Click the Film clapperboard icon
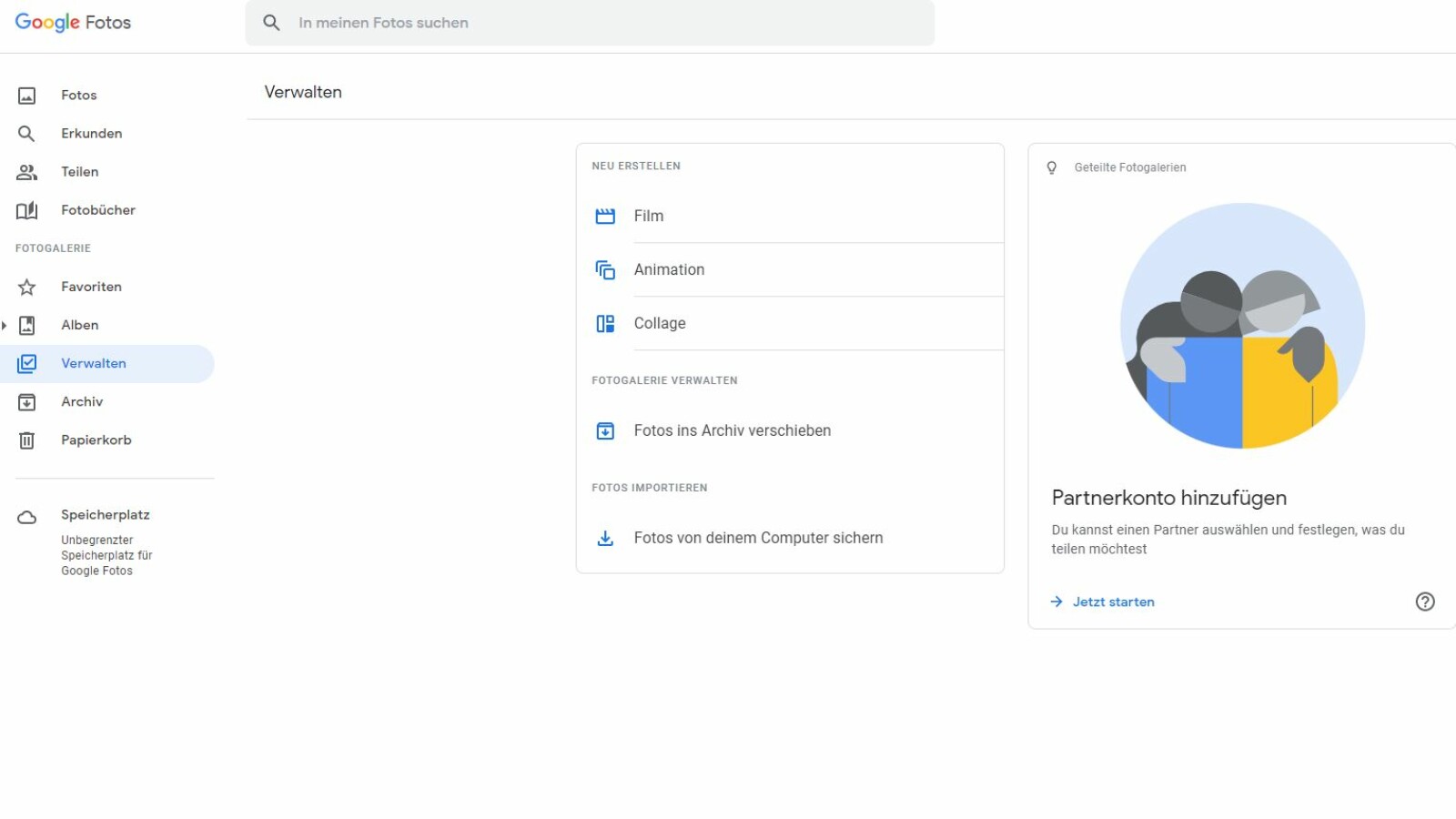The image size is (1456, 819). (605, 217)
